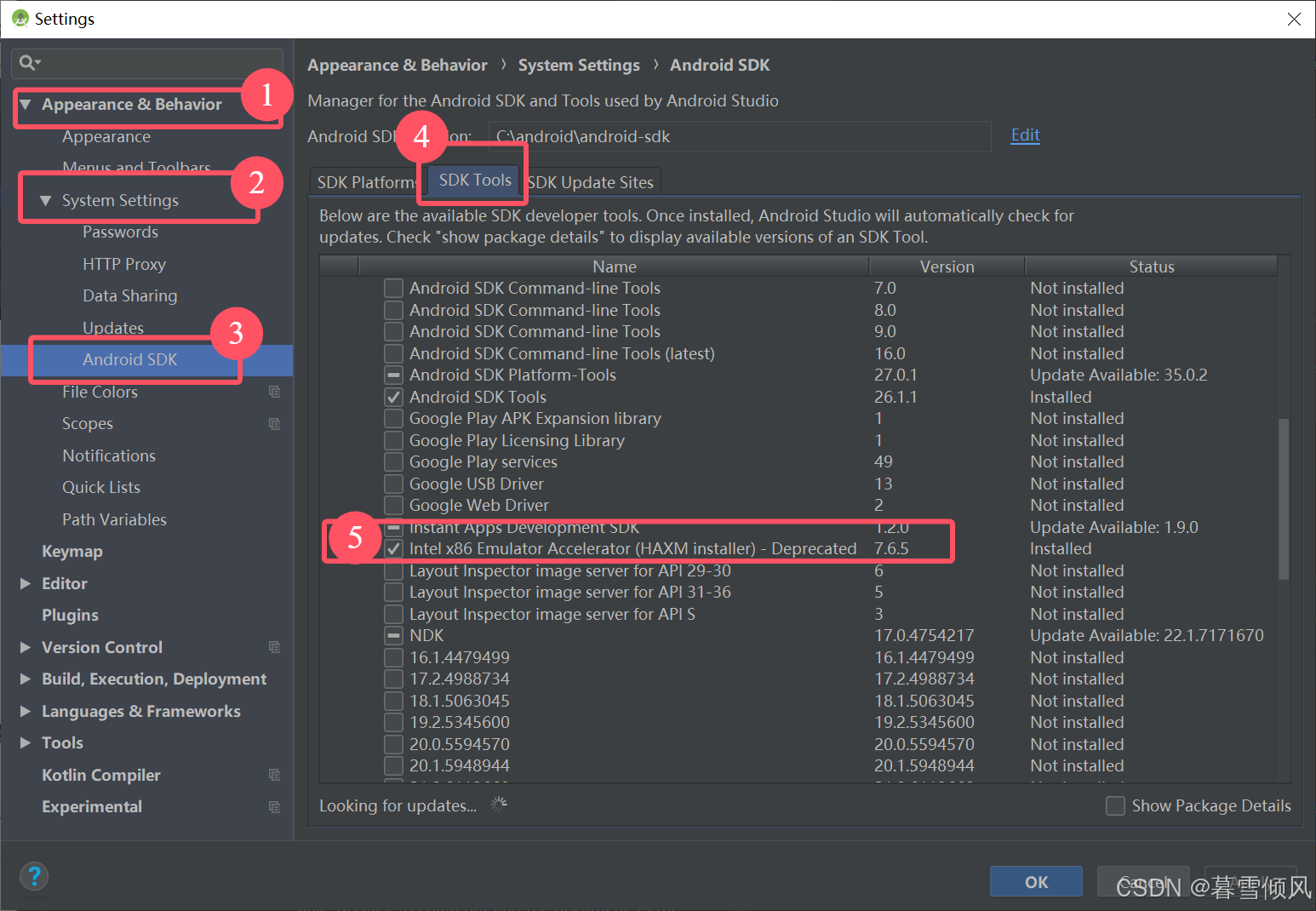Click the Android SDK location path field
1316x911 pixels.
point(740,136)
